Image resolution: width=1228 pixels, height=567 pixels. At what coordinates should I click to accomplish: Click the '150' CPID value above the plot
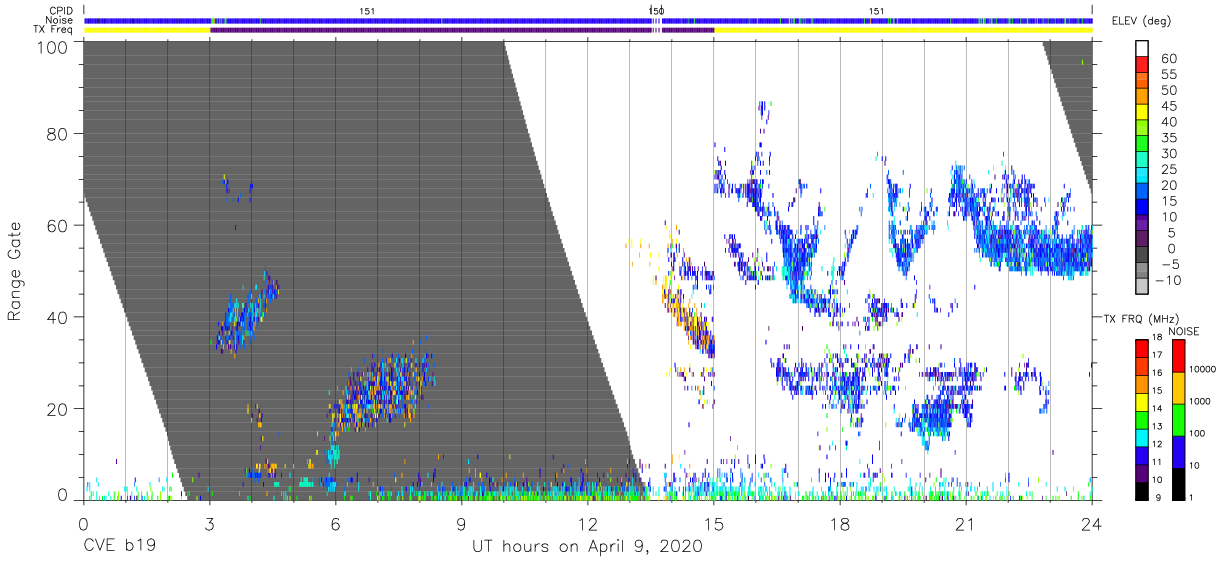(656, 11)
